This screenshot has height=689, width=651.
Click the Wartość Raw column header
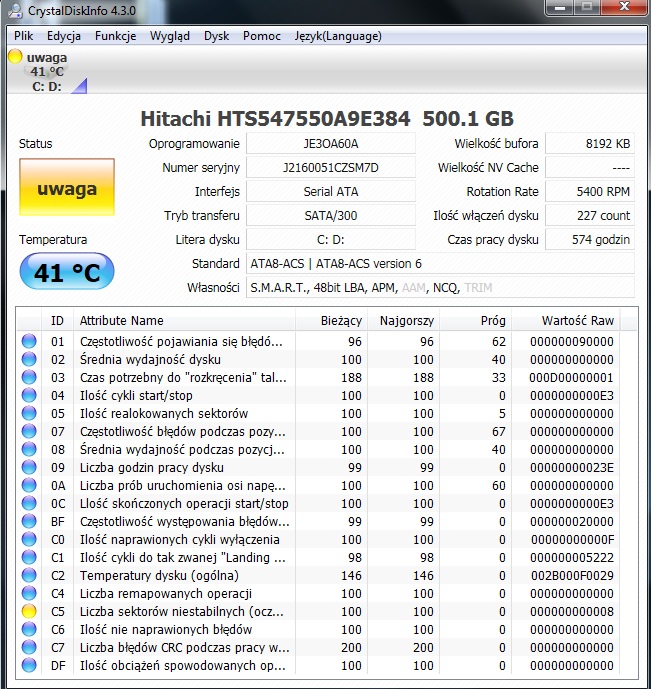(566, 320)
